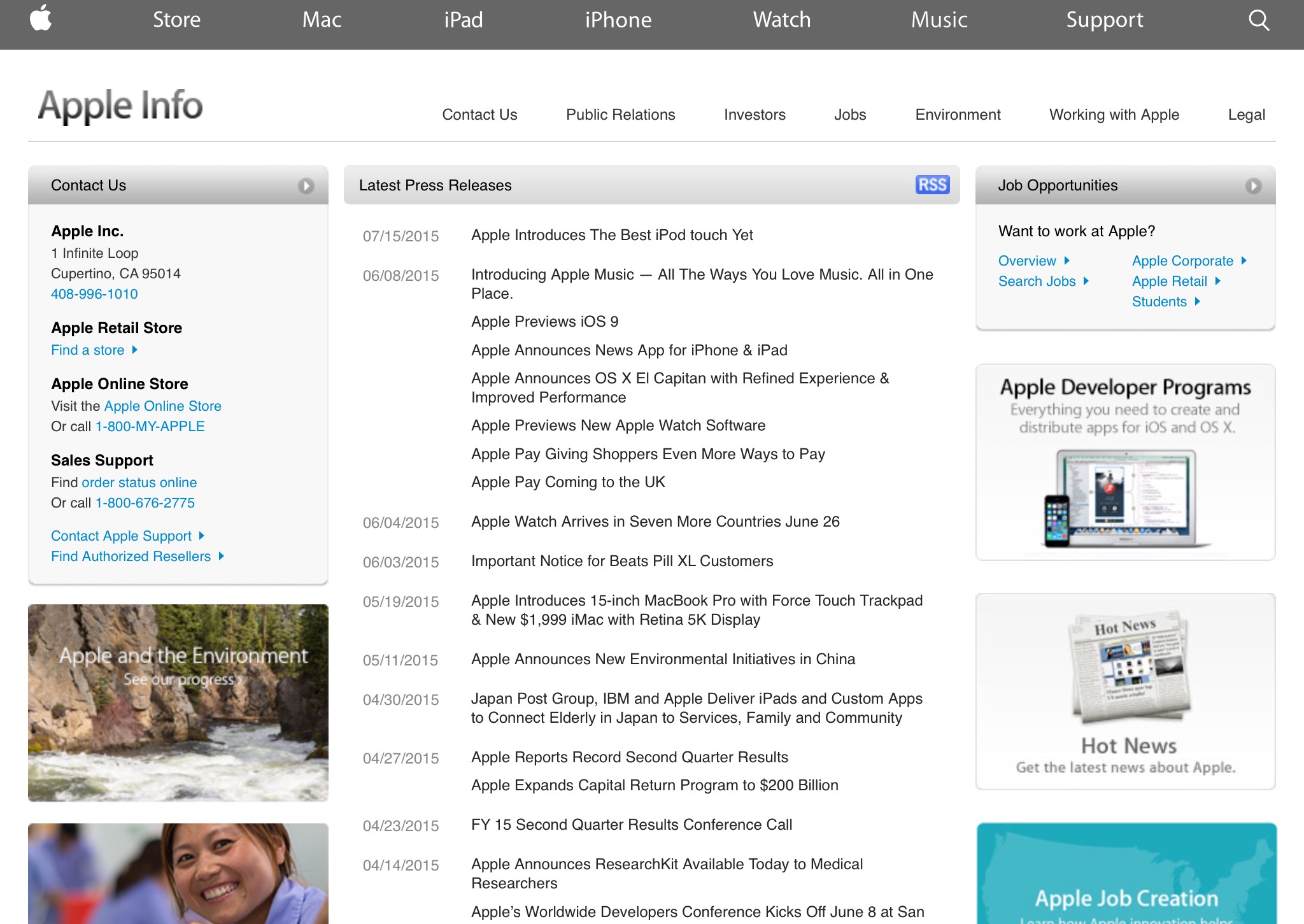Click the Contact Us header arrow icon
The width and height of the screenshot is (1304, 924).
pyautogui.click(x=306, y=186)
